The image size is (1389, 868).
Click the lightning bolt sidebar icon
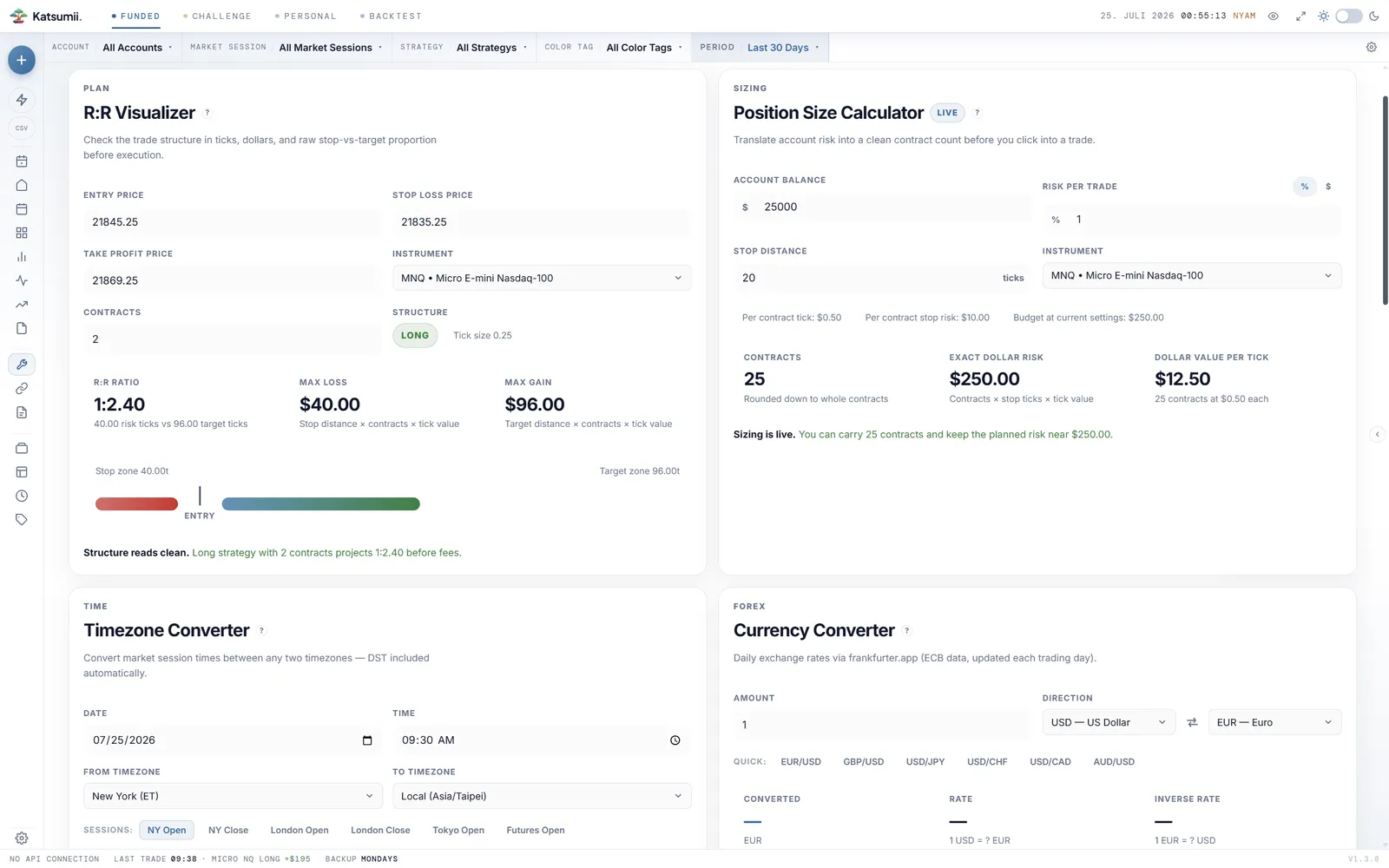tap(22, 100)
